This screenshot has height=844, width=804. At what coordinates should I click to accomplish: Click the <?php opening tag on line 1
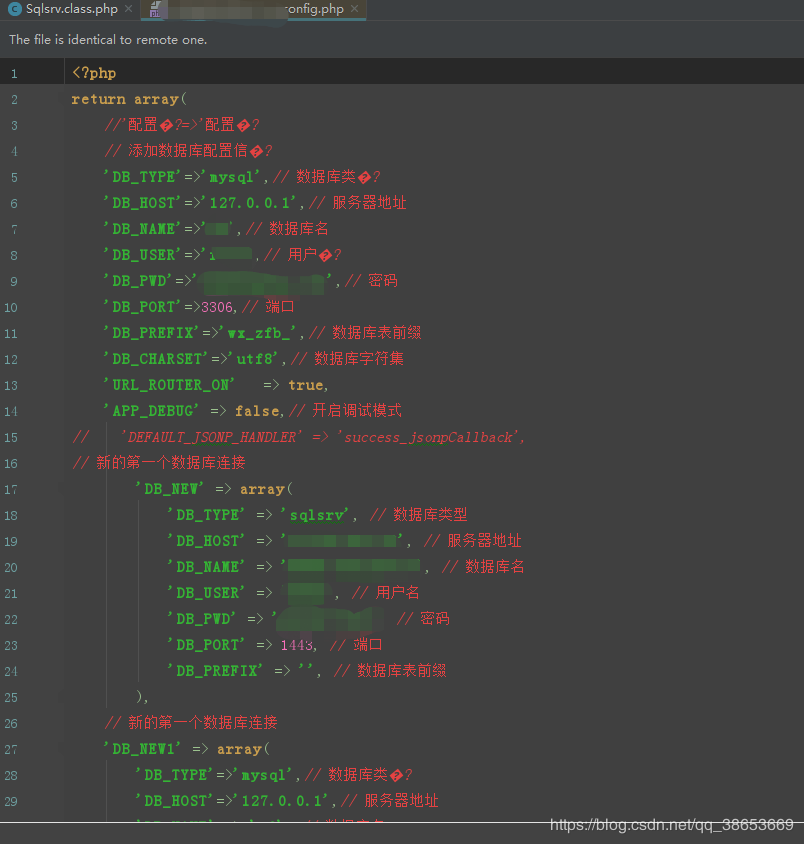point(94,73)
